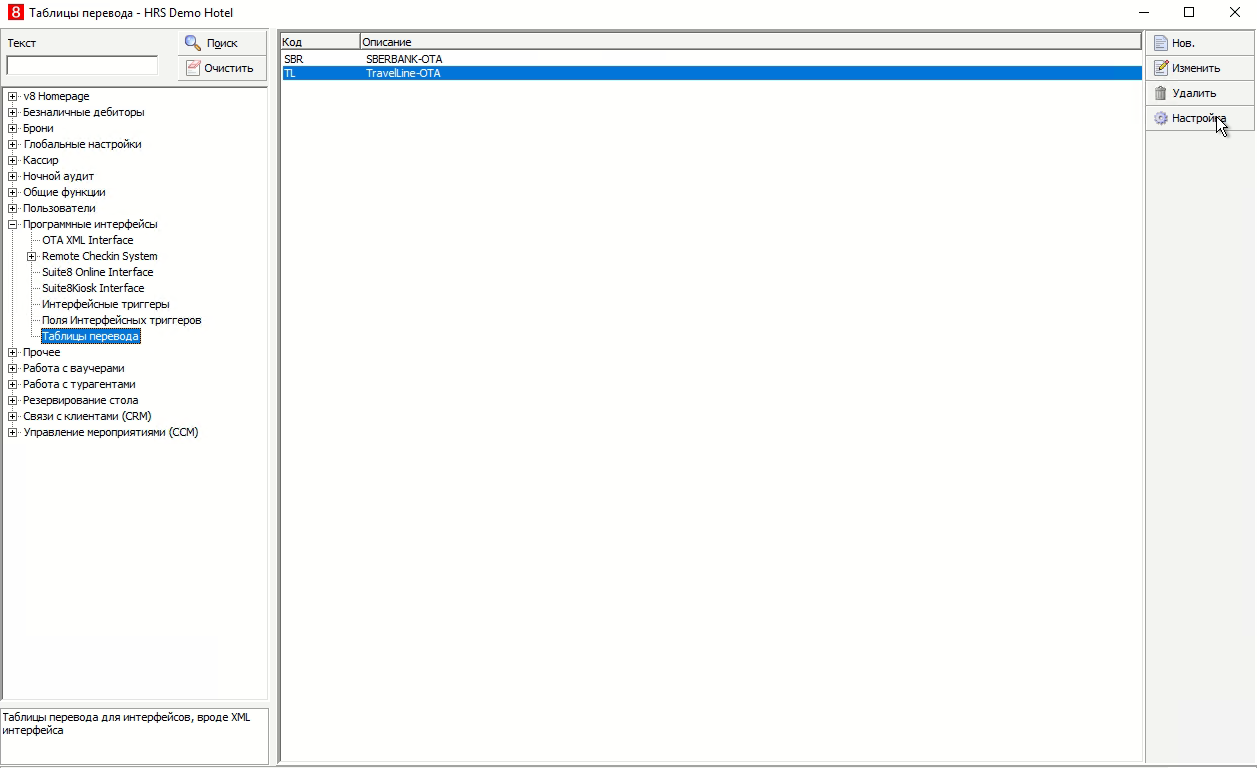The image size is (1257, 768).
Task: Select Пользователи tree label
Action: click(x=60, y=208)
